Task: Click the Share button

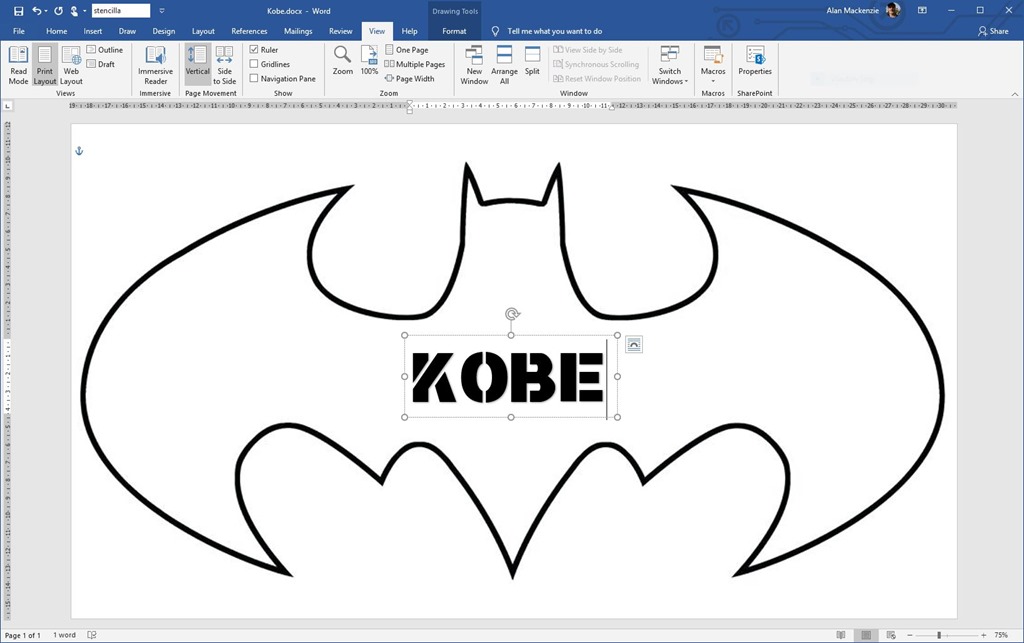Action: click(993, 31)
